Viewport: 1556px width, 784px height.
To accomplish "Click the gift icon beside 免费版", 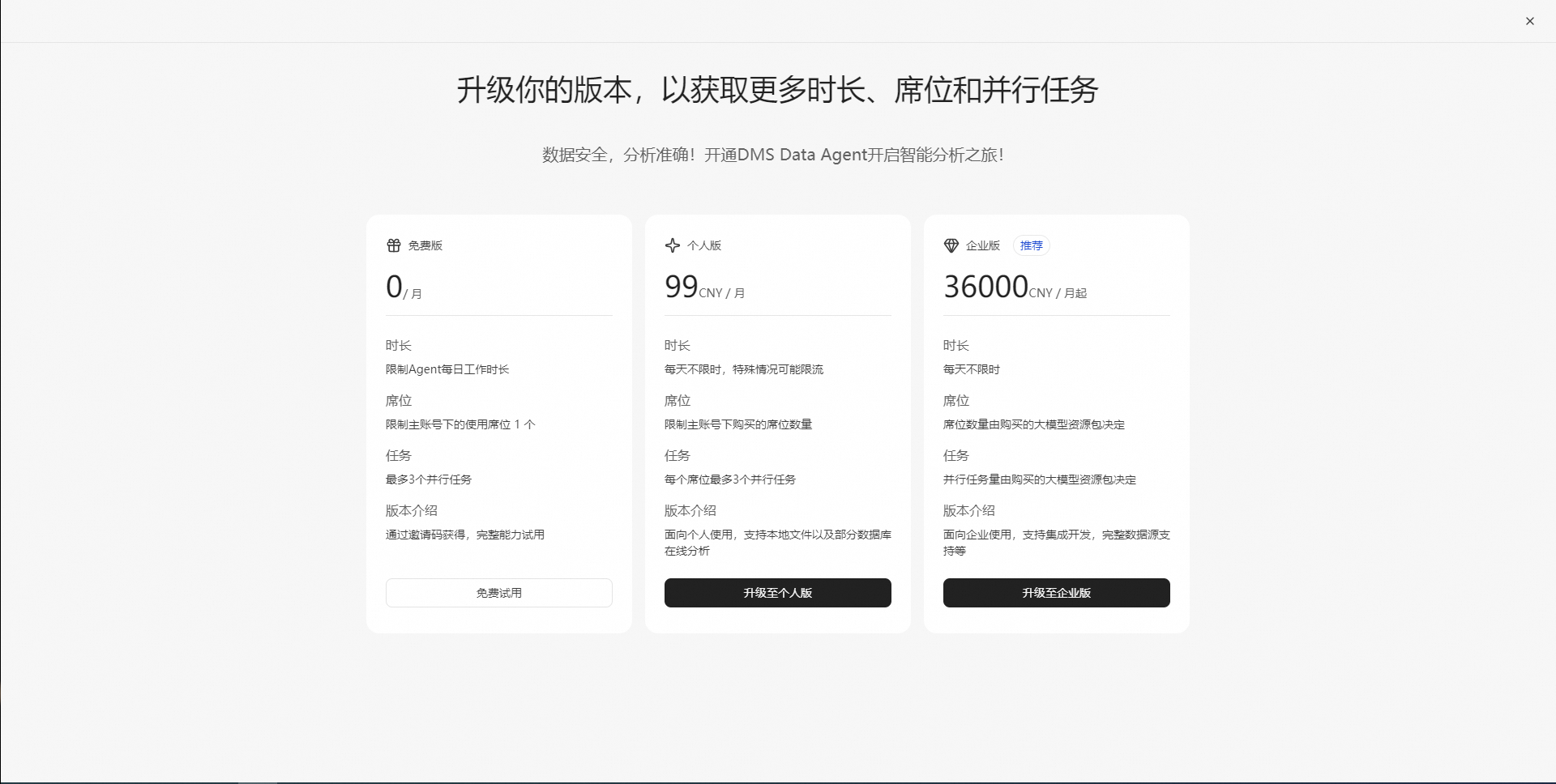I will coord(394,245).
